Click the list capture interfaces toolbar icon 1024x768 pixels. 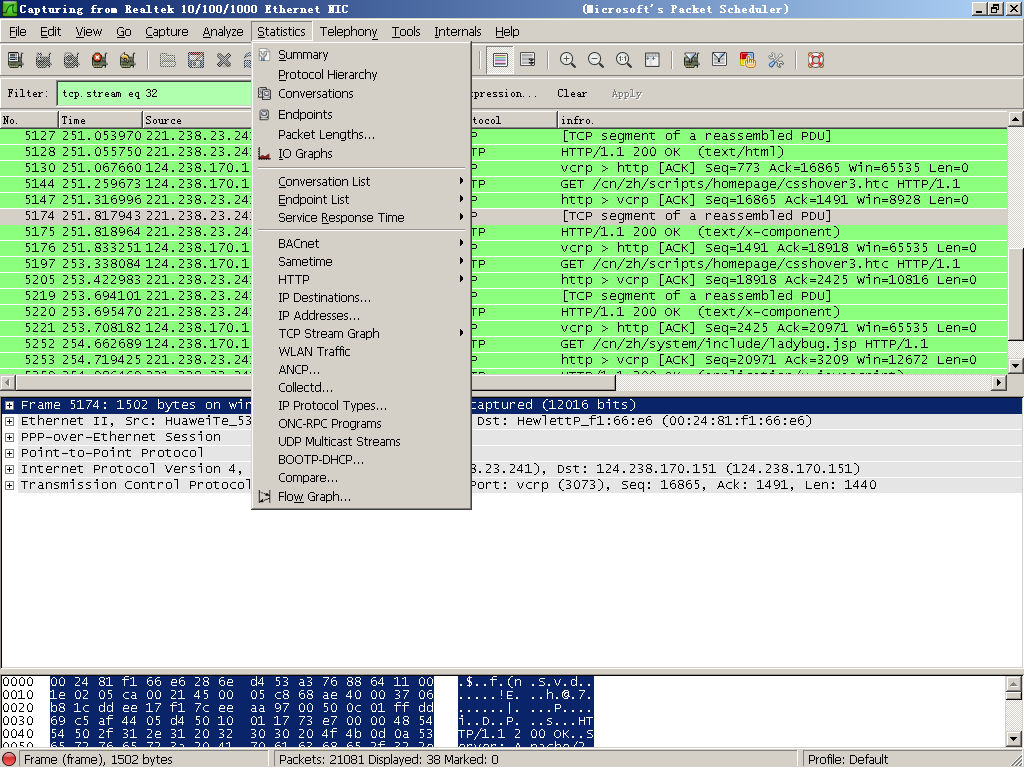coord(15,60)
